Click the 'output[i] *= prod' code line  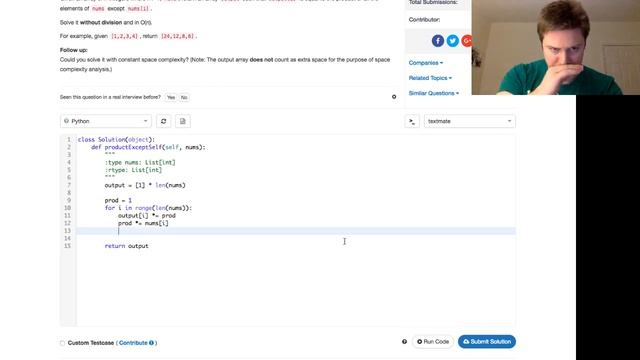point(147,216)
